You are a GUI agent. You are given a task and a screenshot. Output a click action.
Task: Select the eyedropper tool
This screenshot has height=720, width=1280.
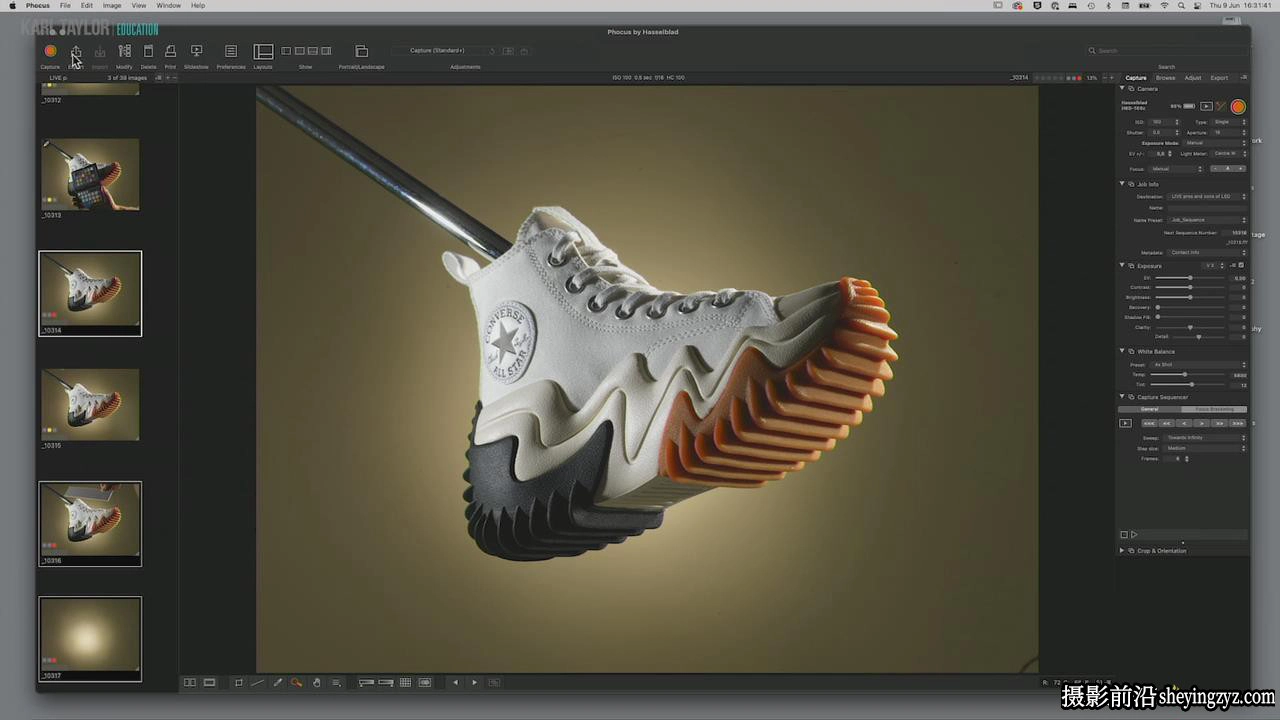click(277, 682)
